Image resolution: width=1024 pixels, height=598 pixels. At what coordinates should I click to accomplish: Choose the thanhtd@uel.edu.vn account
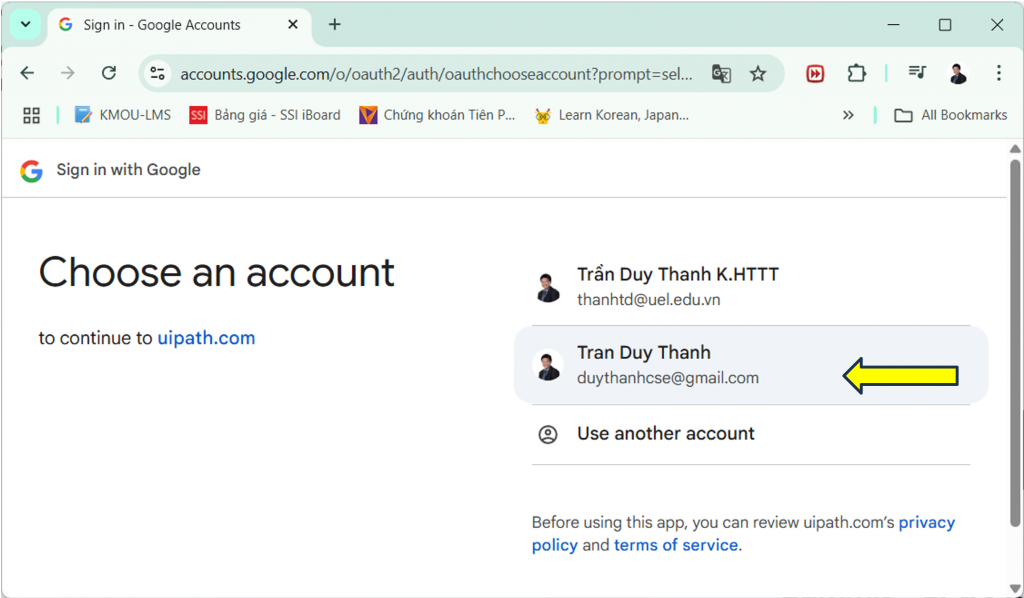click(x=751, y=287)
